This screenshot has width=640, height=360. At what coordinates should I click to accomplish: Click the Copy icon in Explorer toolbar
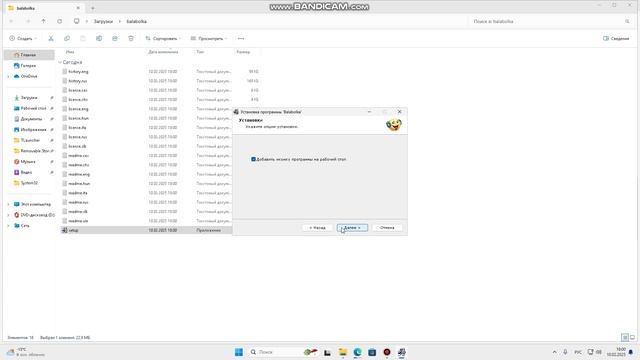(x=67, y=38)
